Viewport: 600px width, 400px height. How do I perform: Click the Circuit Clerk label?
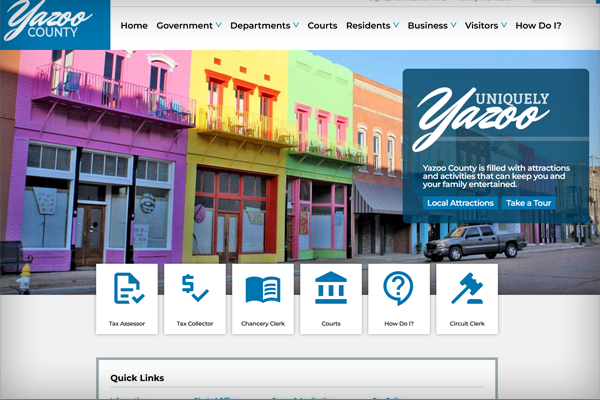[467, 323]
